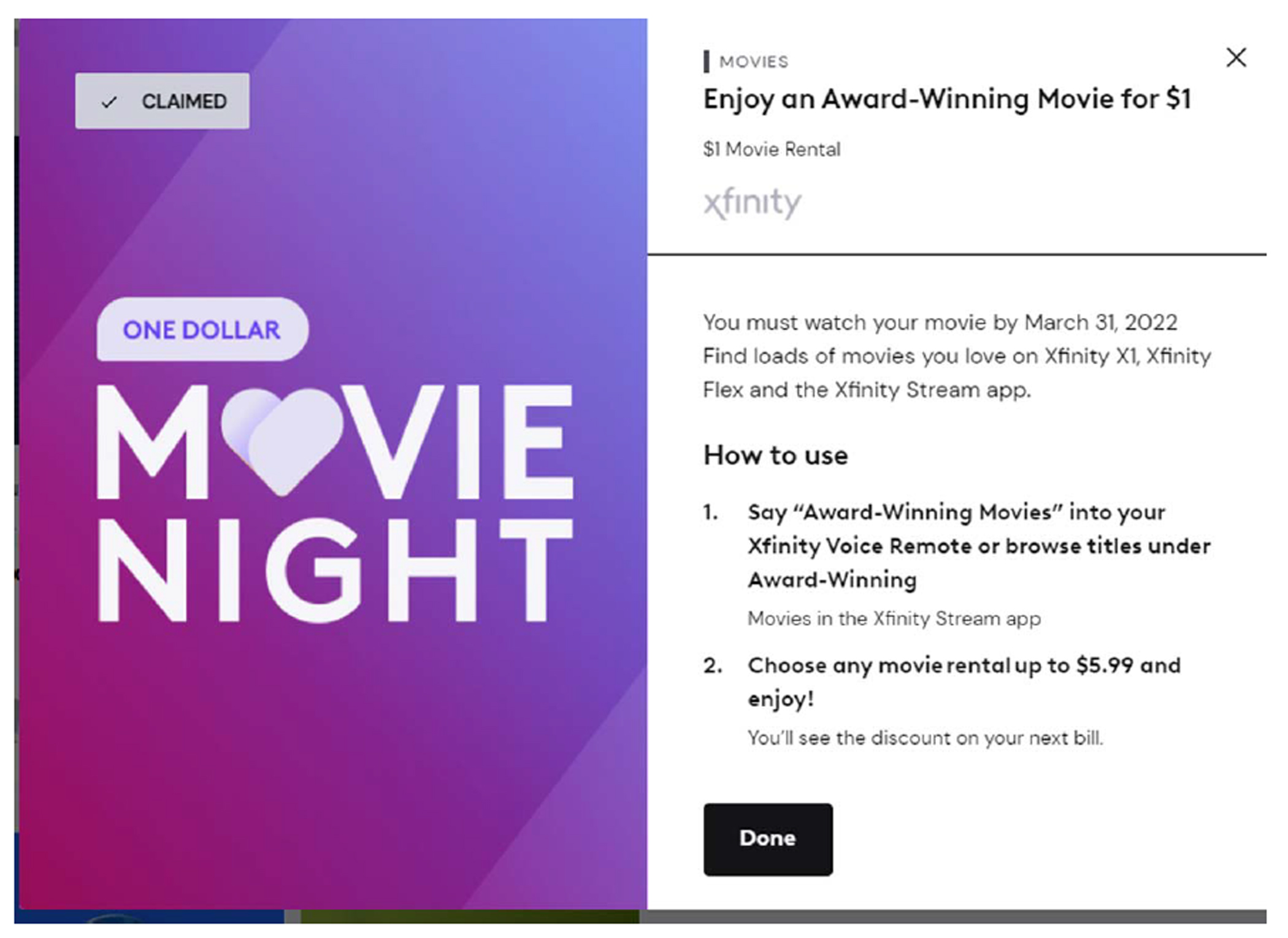
Task: Collapse the offer description text
Action: (x=957, y=356)
